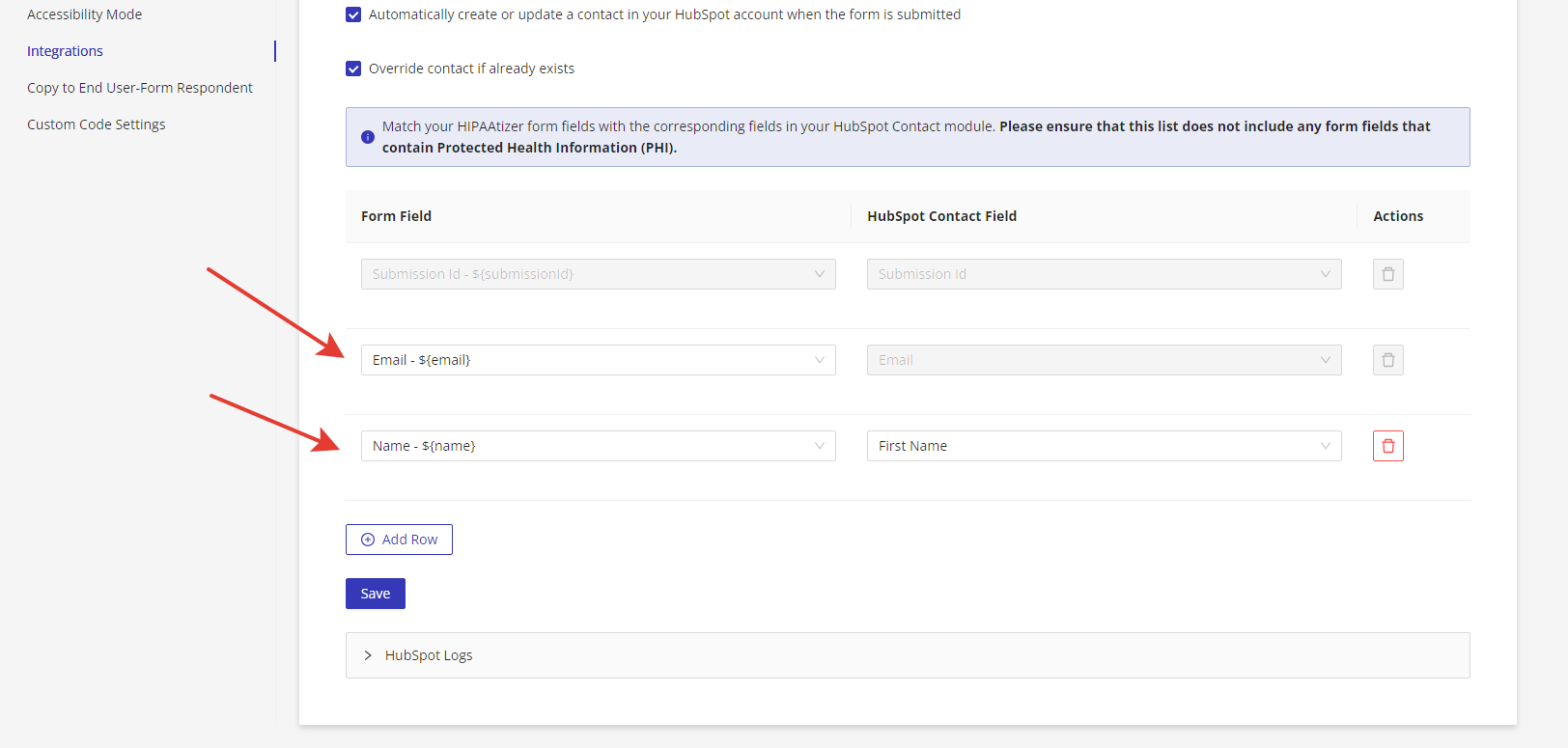Go to Copy to End User-Form Respondent

[x=140, y=88]
